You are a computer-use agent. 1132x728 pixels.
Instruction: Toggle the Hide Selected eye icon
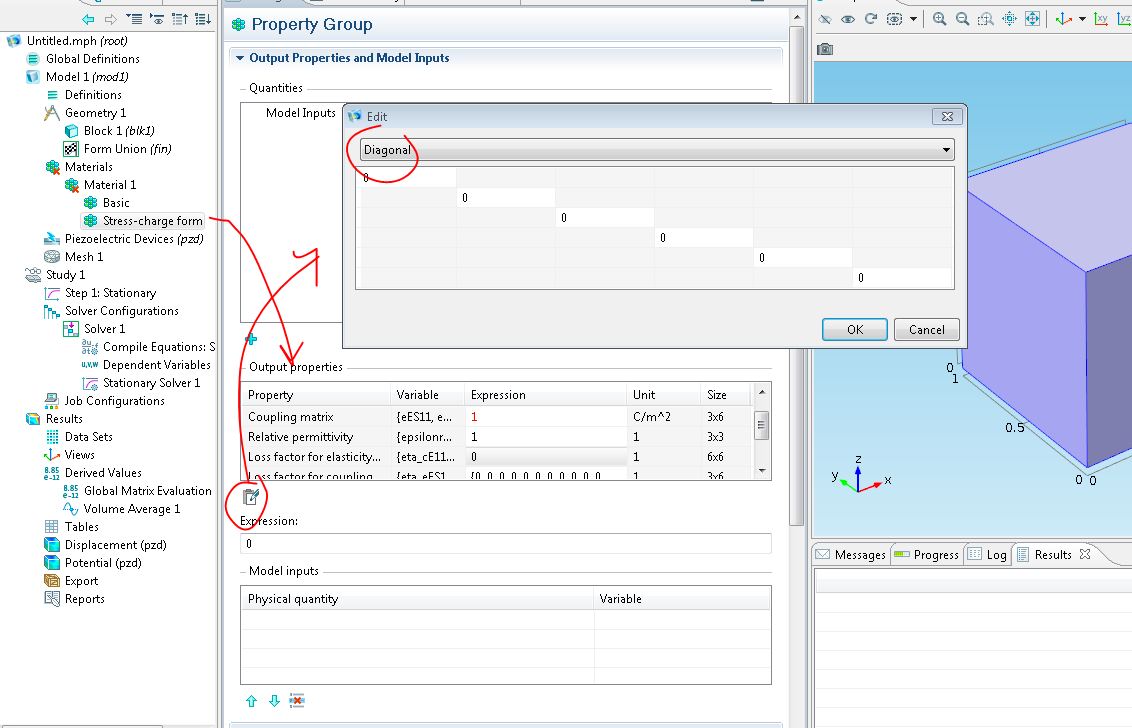[x=826, y=18]
